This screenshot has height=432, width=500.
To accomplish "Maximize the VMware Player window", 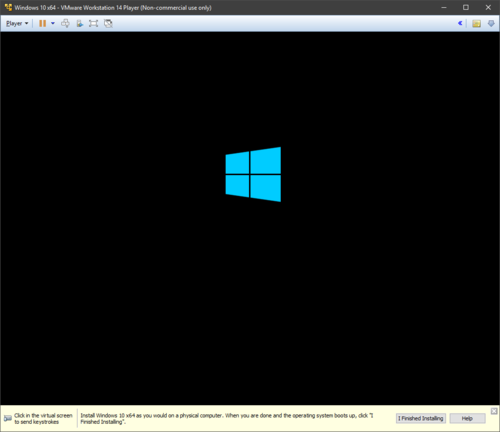I will pyautogui.click(x=466, y=7).
